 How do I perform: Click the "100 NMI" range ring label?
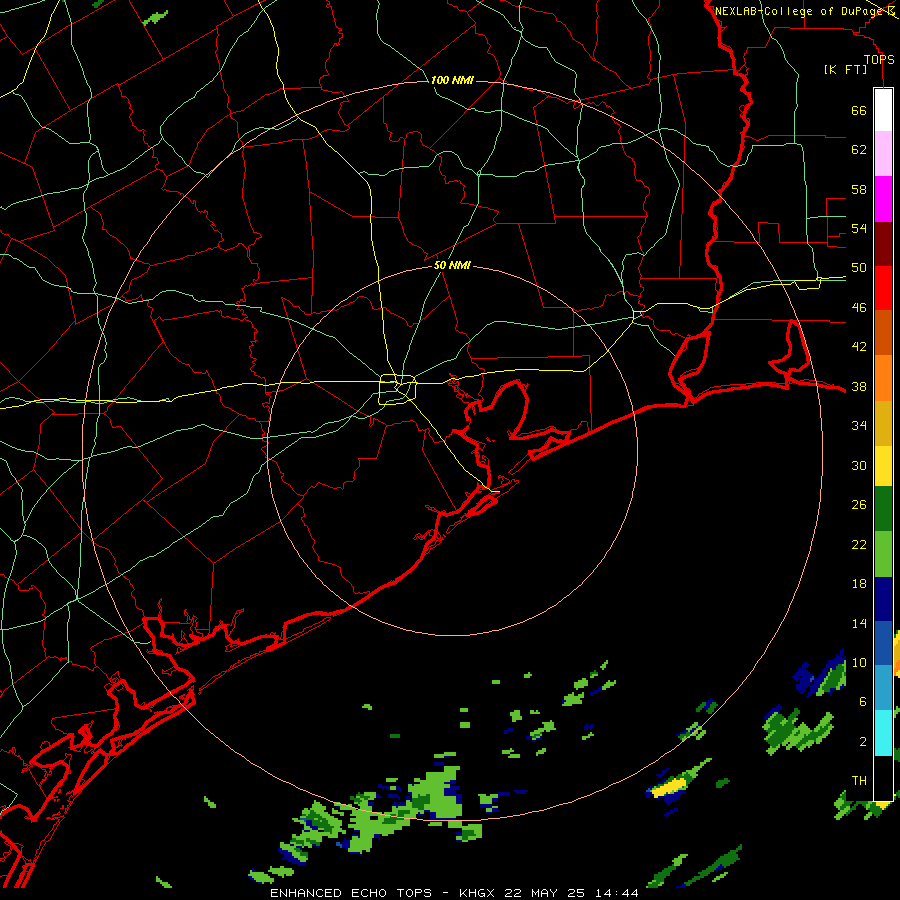[x=452, y=80]
